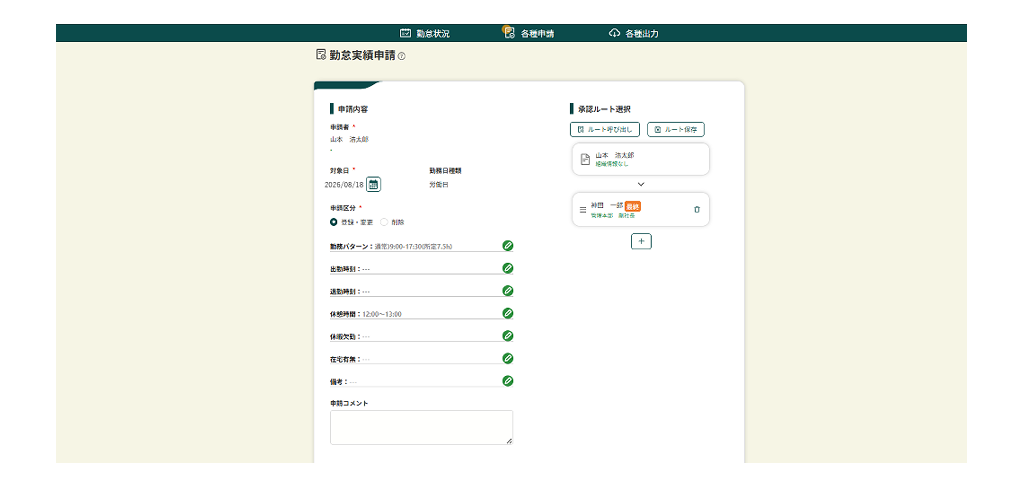Open the 各種申請 menu
This screenshot has height=489, width=1014.
pyautogui.click(x=529, y=34)
